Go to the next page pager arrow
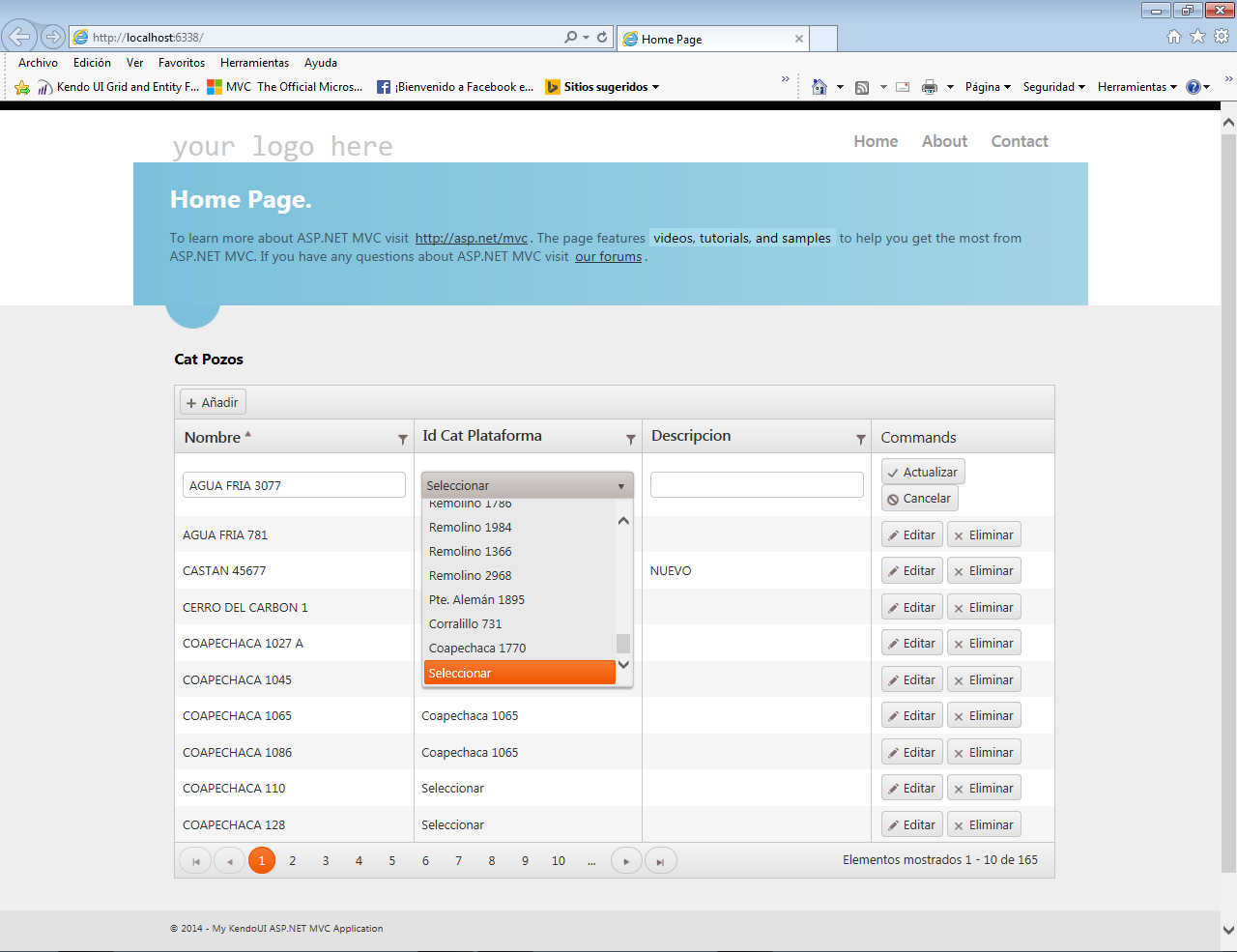The width and height of the screenshot is (1237, 952). [626, 860]
